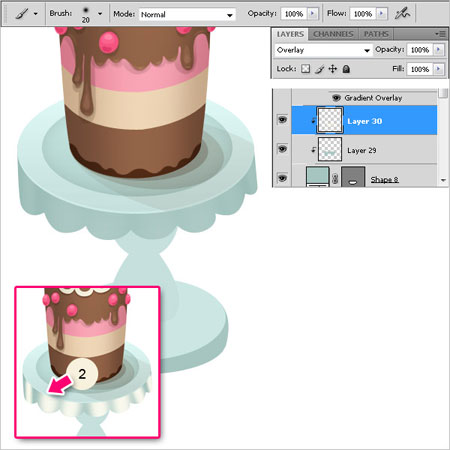Click the Shape 8 link chain icon

tap(335, 178)
